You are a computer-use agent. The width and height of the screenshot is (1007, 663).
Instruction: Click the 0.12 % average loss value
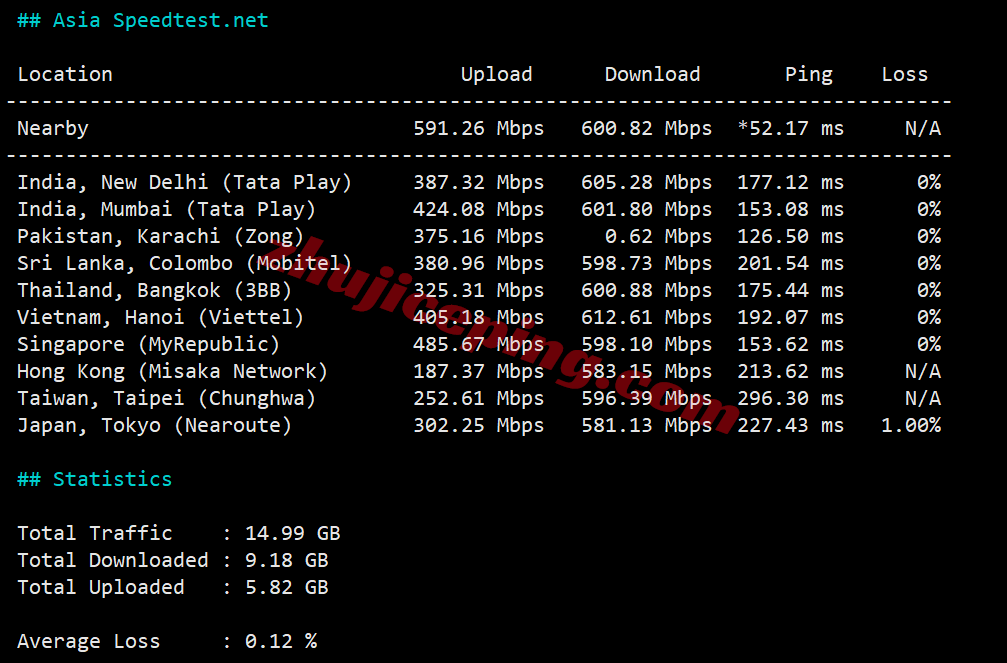tap(281, 641)
